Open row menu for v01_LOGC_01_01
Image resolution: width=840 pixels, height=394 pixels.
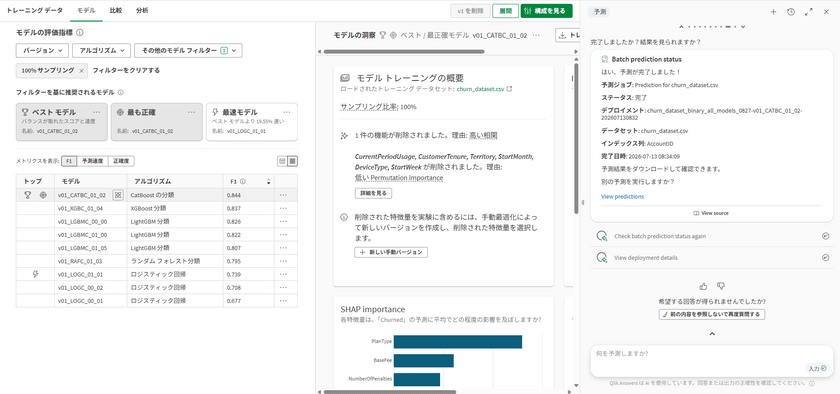[x=283, y=274]
